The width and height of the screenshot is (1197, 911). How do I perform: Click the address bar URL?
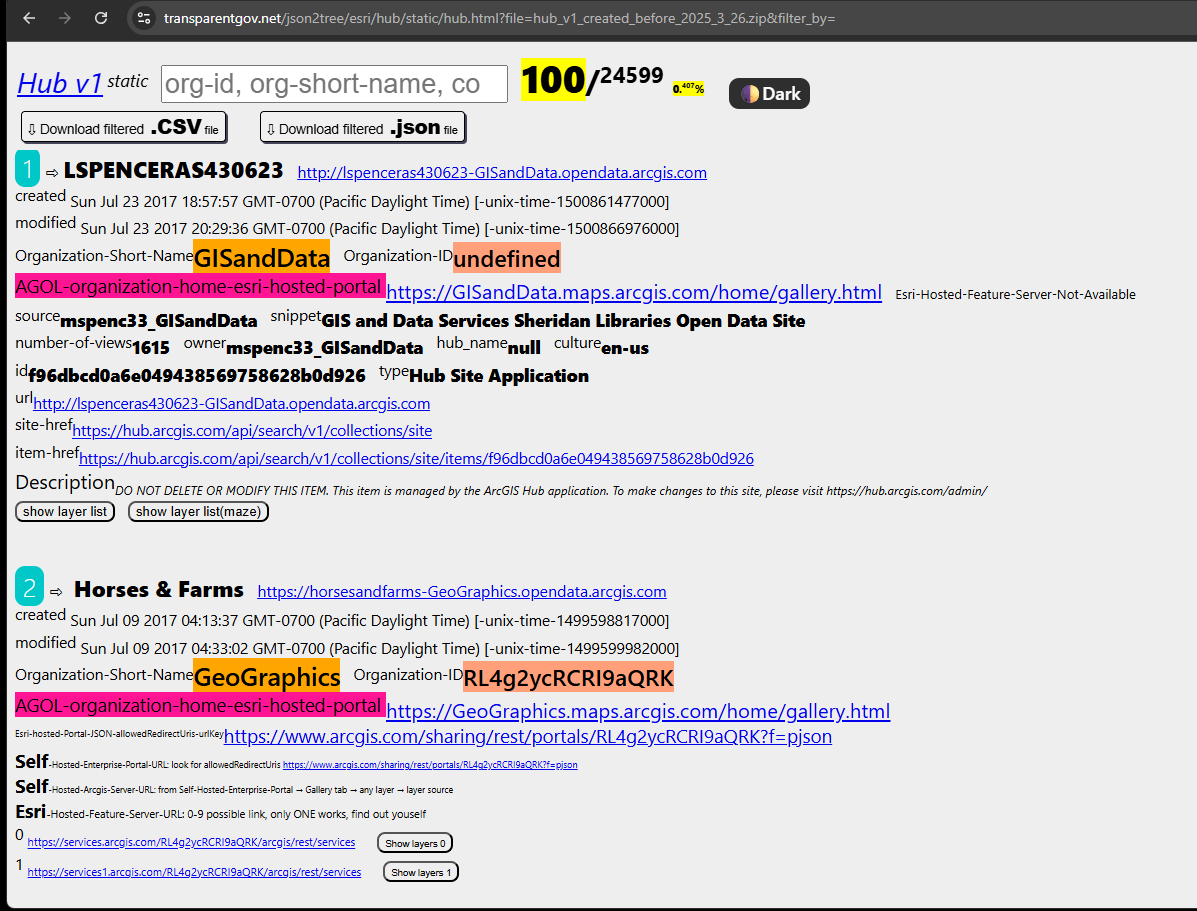pyautogui.click(x=499, y=18)
